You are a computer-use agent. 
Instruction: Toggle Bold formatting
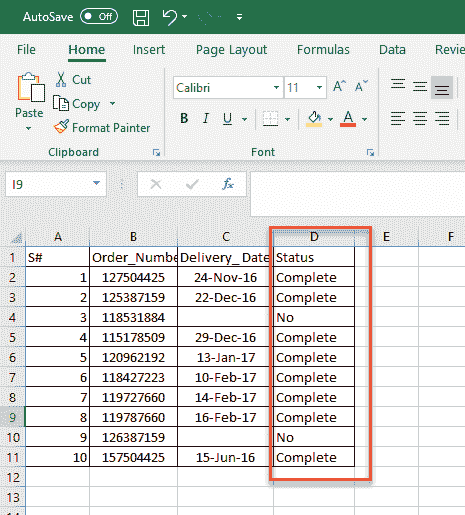click(184, 118)
